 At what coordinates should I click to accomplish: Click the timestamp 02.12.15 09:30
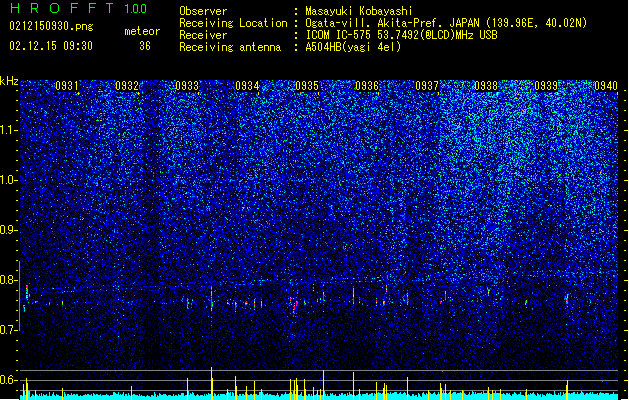(51, 46)
